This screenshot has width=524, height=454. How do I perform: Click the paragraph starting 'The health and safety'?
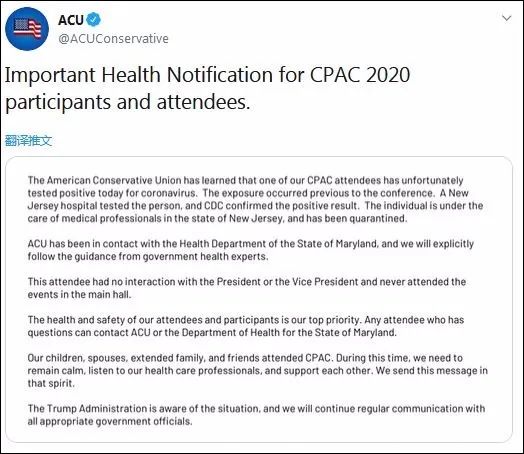[246, 326]
